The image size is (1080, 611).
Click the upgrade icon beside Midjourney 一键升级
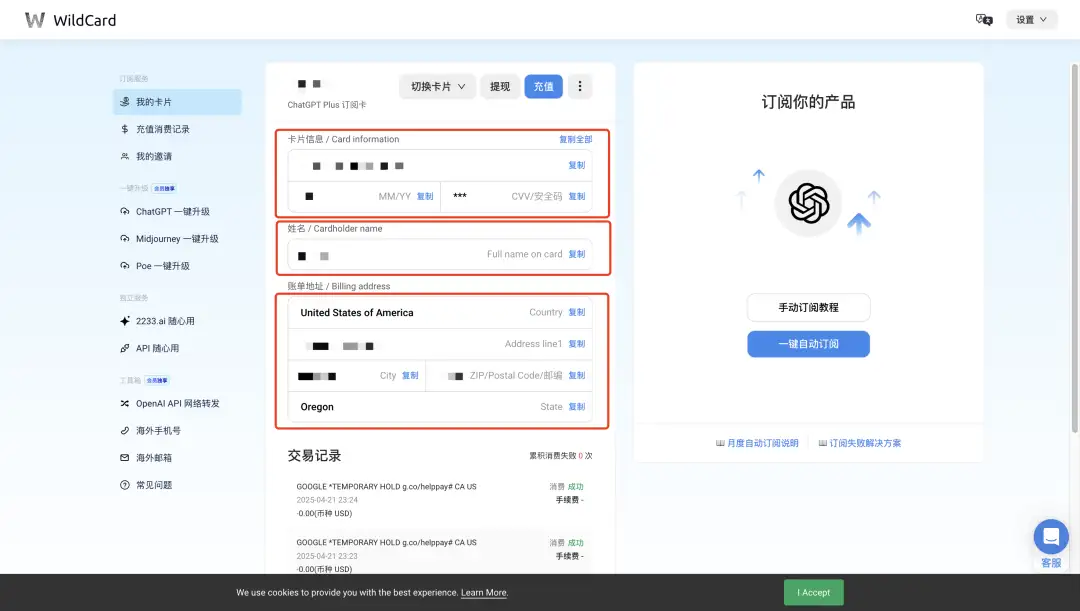125,238
